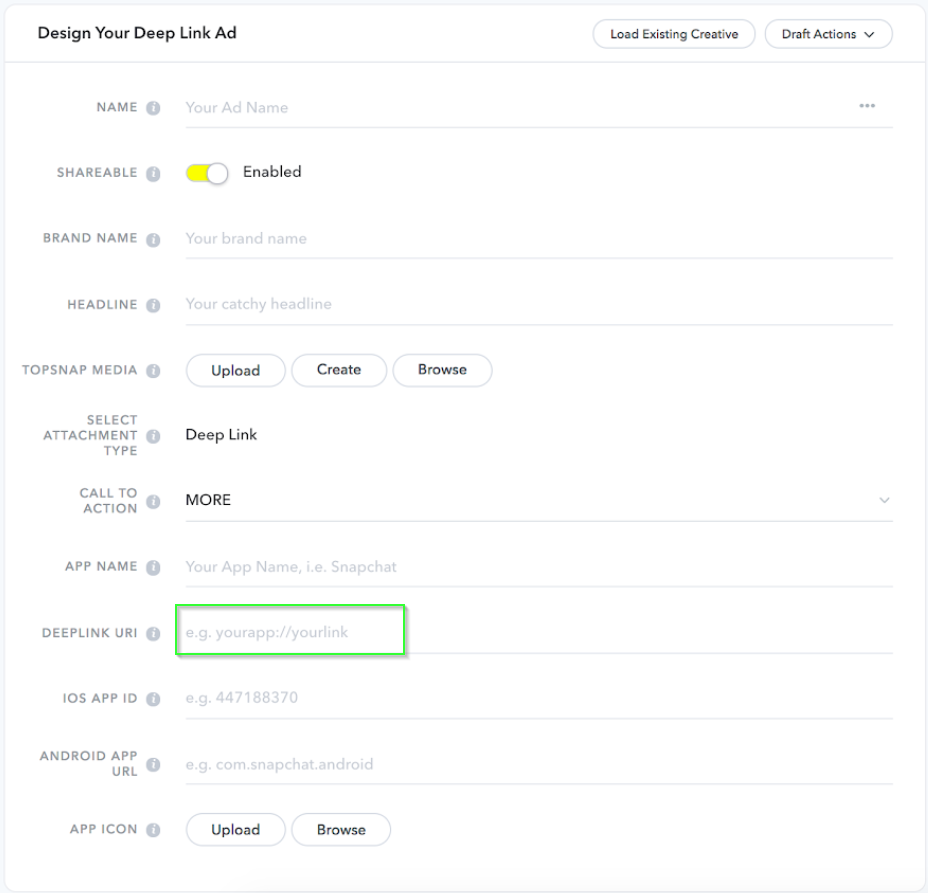This screenshot has width=928, height=893.
Task: Upload an app icon
Action: (235, 830)
